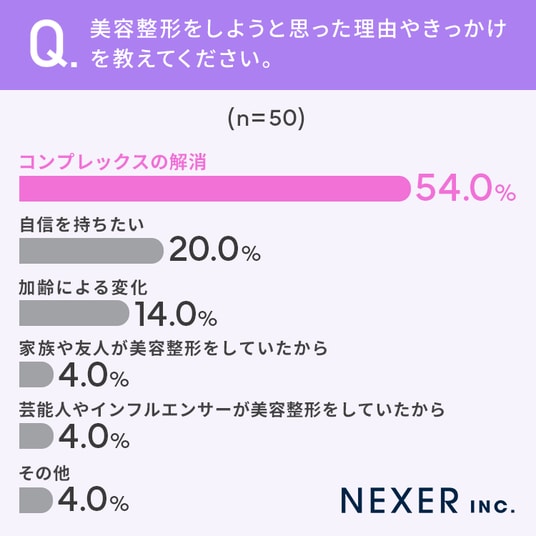This screenshot has width=536, height=536.
Task: Click the 20.0% value text
Action: [x=215, y=249]
